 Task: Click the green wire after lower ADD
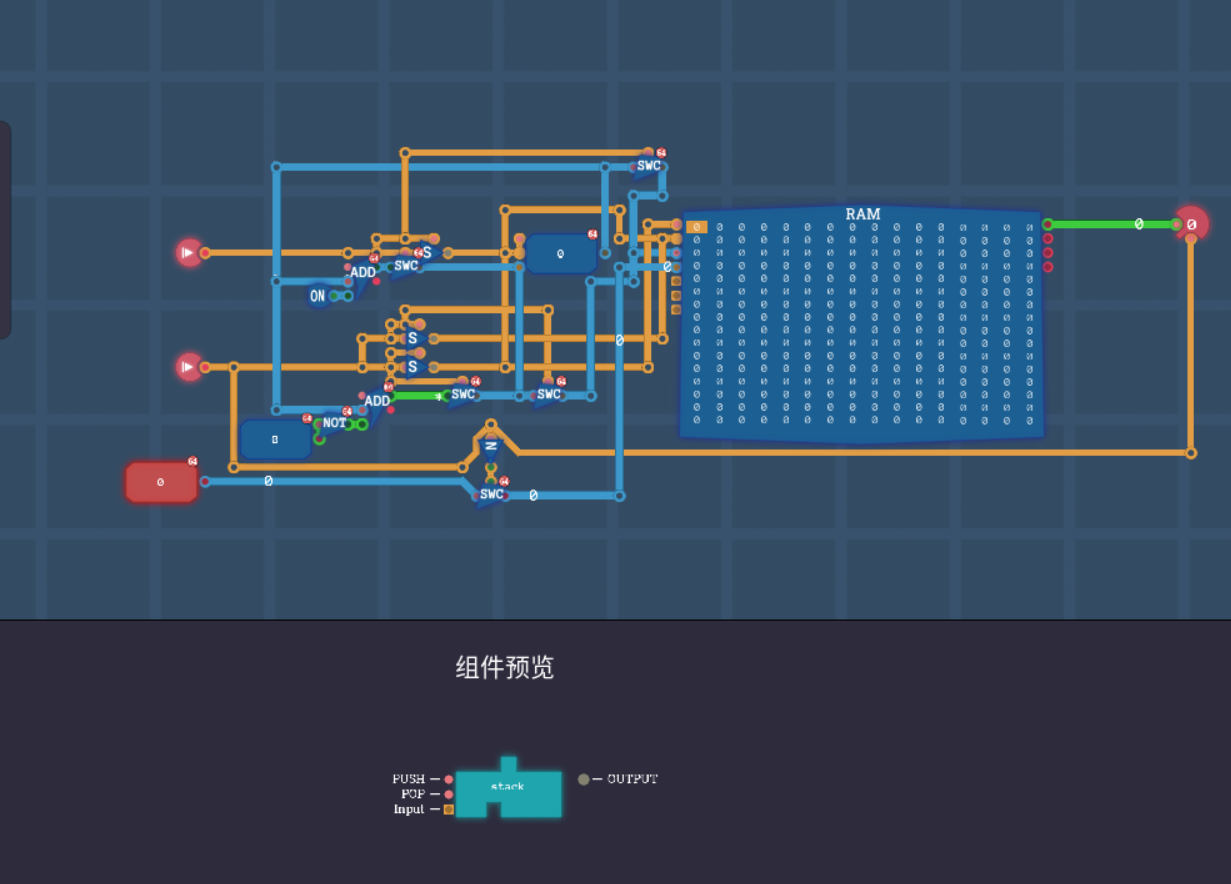pos(417,396)
